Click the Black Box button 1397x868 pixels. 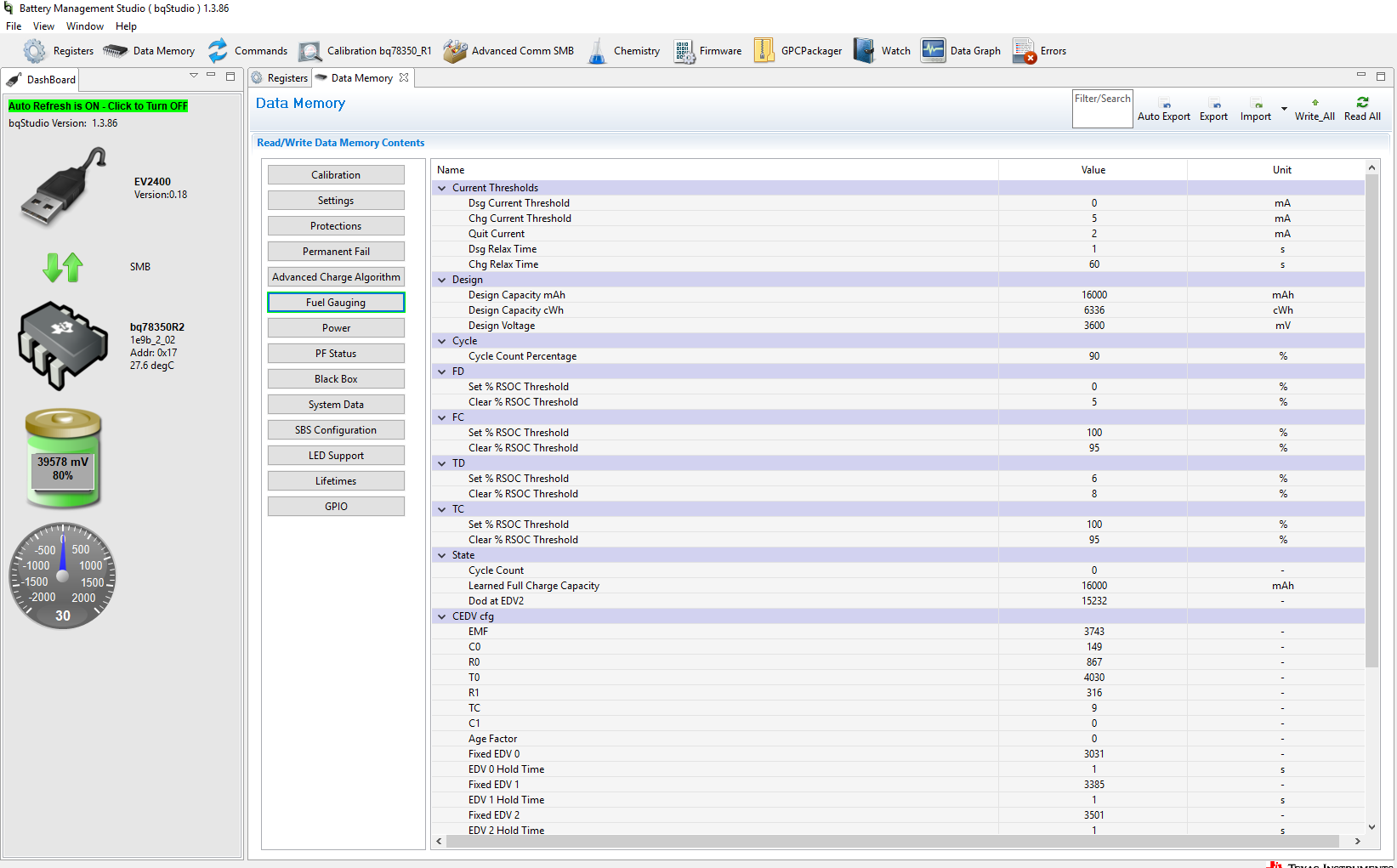pyautogui.click(x=336, y=379)
